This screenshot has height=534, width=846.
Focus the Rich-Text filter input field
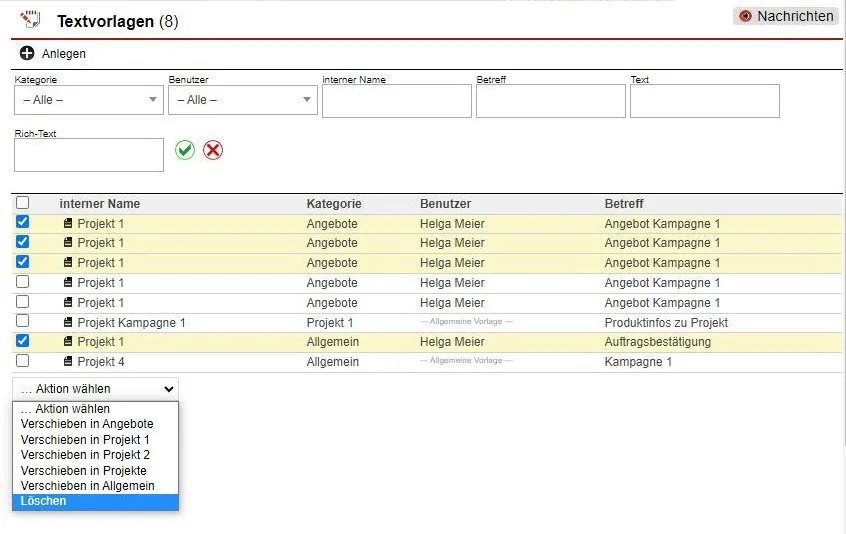89,155
